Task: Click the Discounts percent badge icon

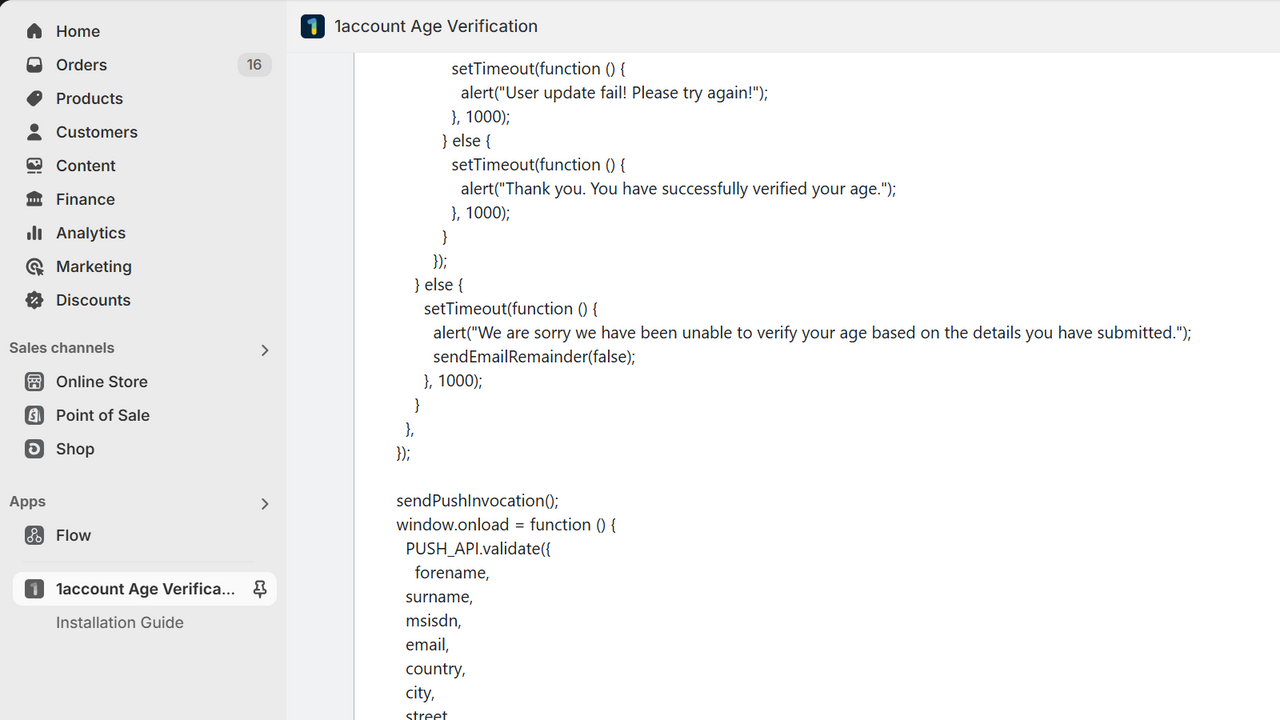Action: 35,300
